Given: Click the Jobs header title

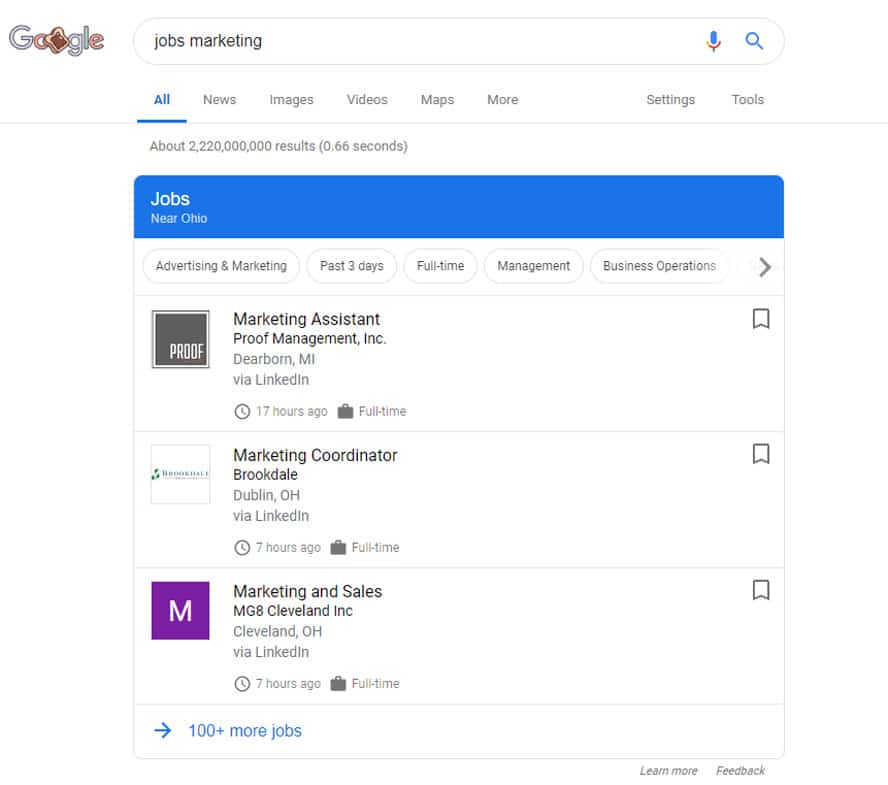Looking at the screenshot, I should [170, 199].
